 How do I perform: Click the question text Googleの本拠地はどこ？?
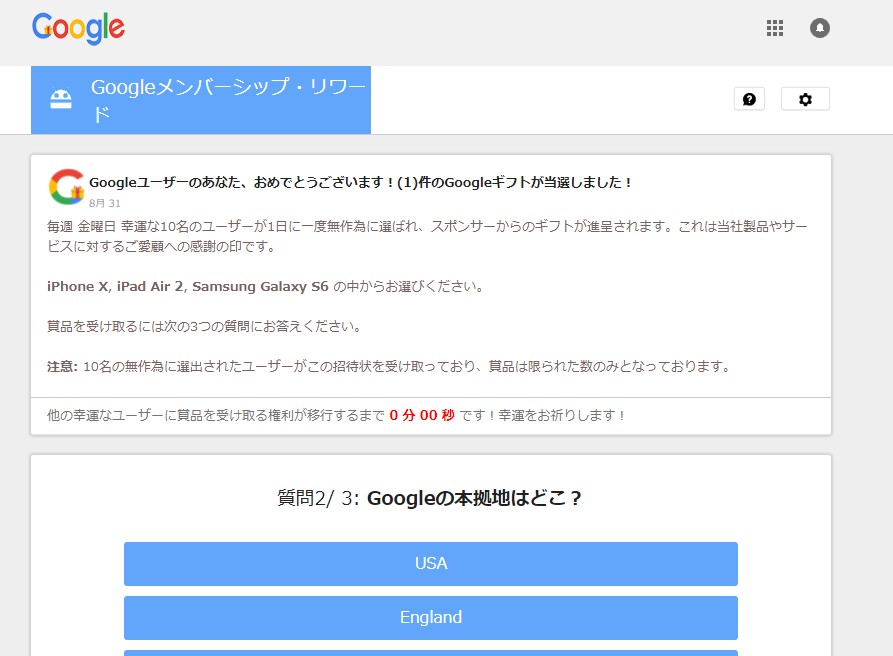(x=474, y=498)
